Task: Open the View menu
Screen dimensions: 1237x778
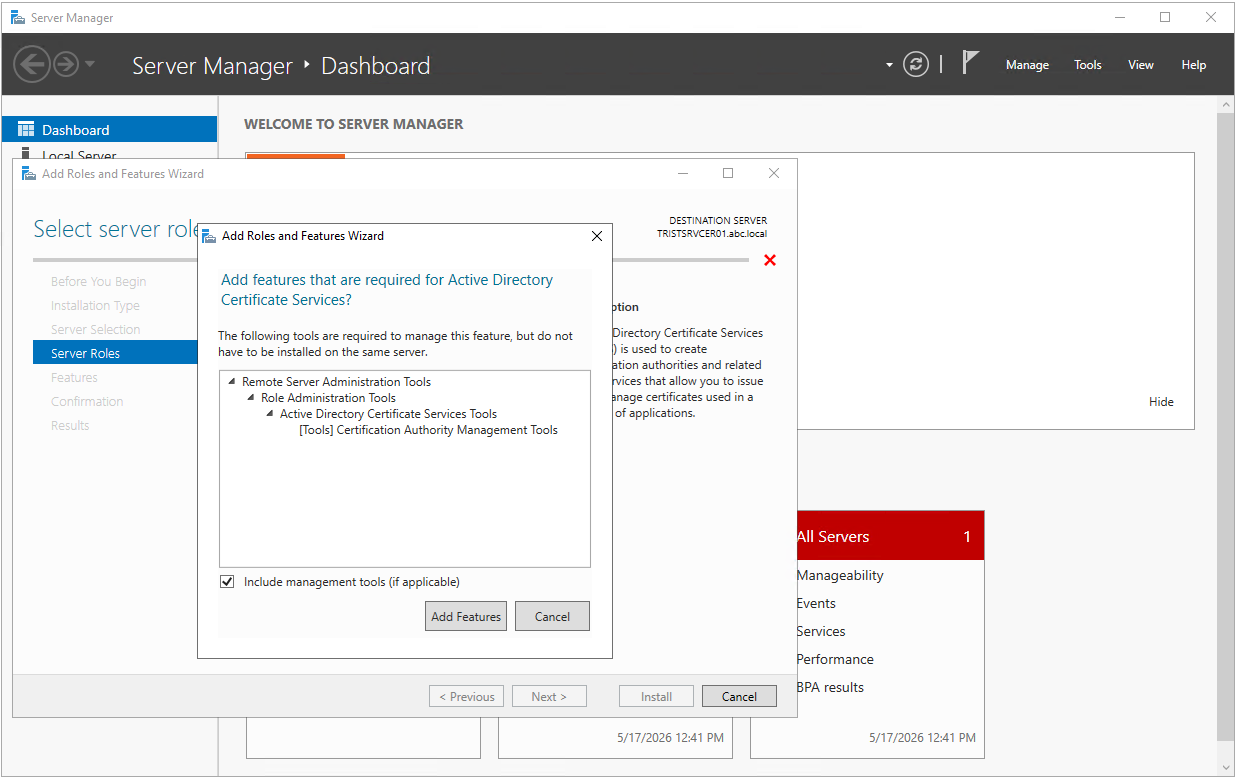Action: pos(1141,65)
